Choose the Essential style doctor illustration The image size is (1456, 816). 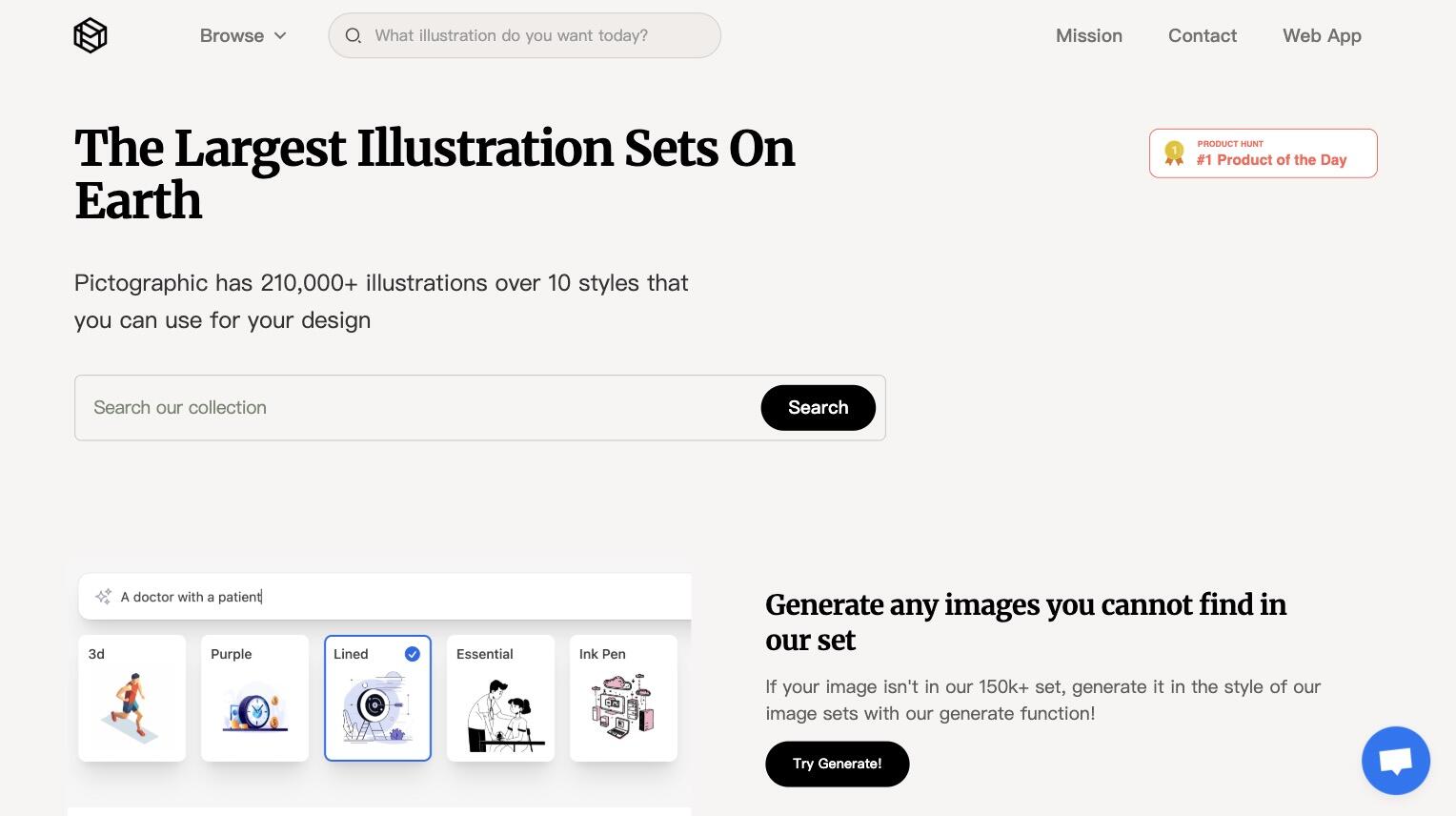[x=501, y=698]
